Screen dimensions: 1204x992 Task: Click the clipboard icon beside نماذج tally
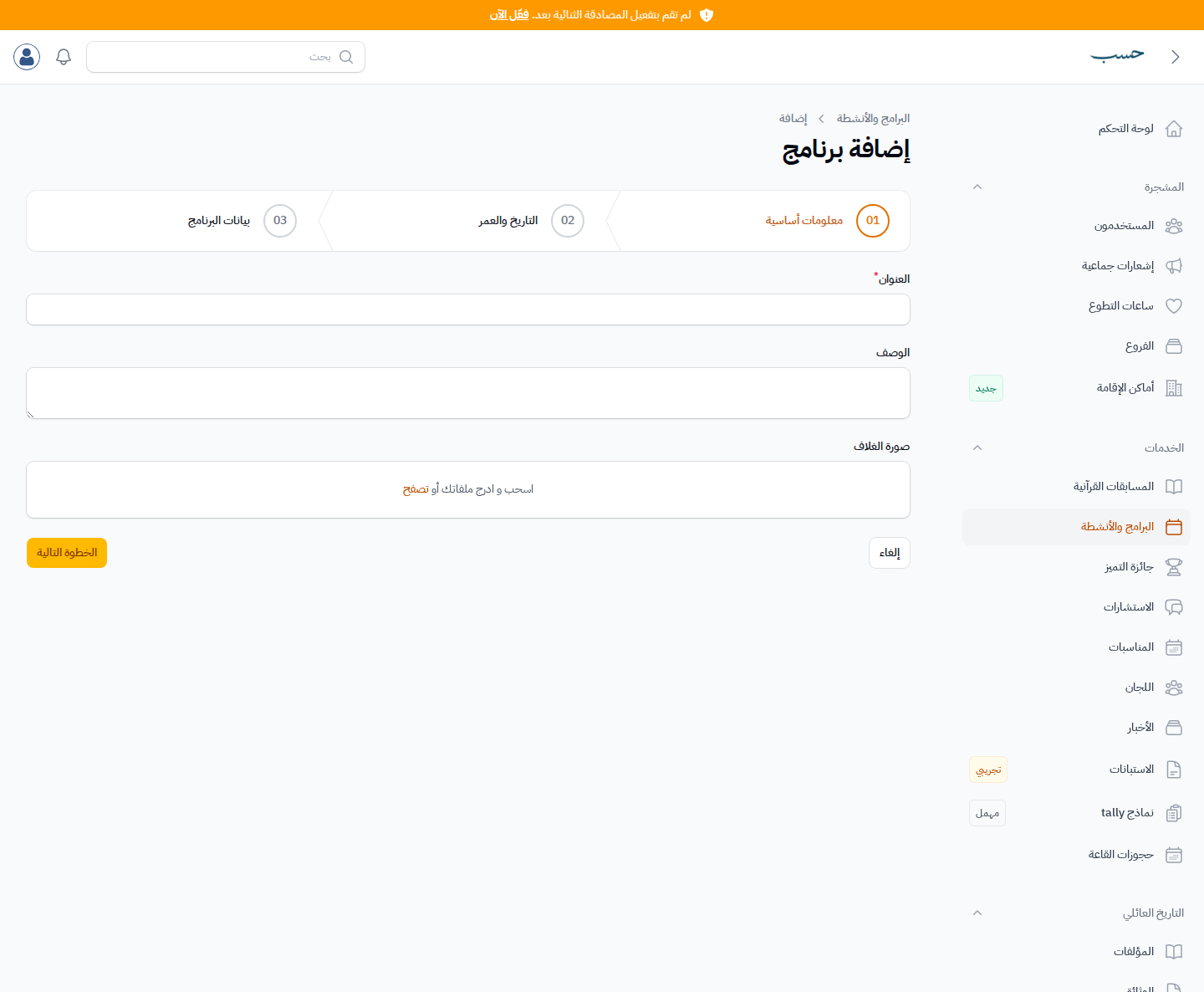(1174, 813)
